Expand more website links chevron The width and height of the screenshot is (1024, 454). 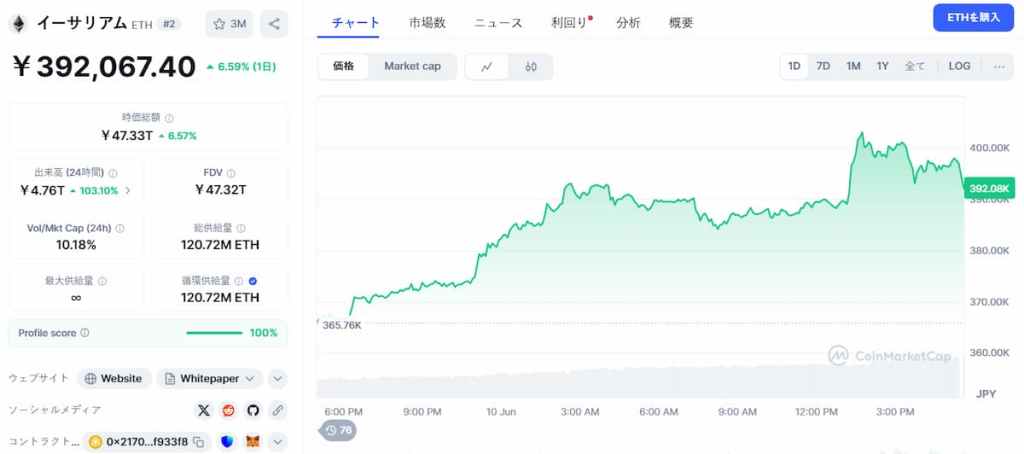(x=278, y=379)
